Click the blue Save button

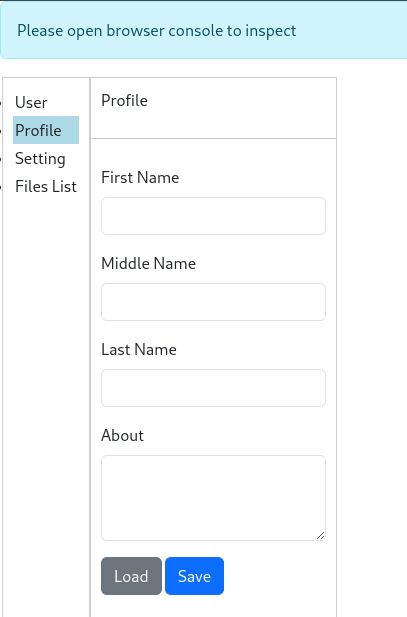click(x=194, y=576)
